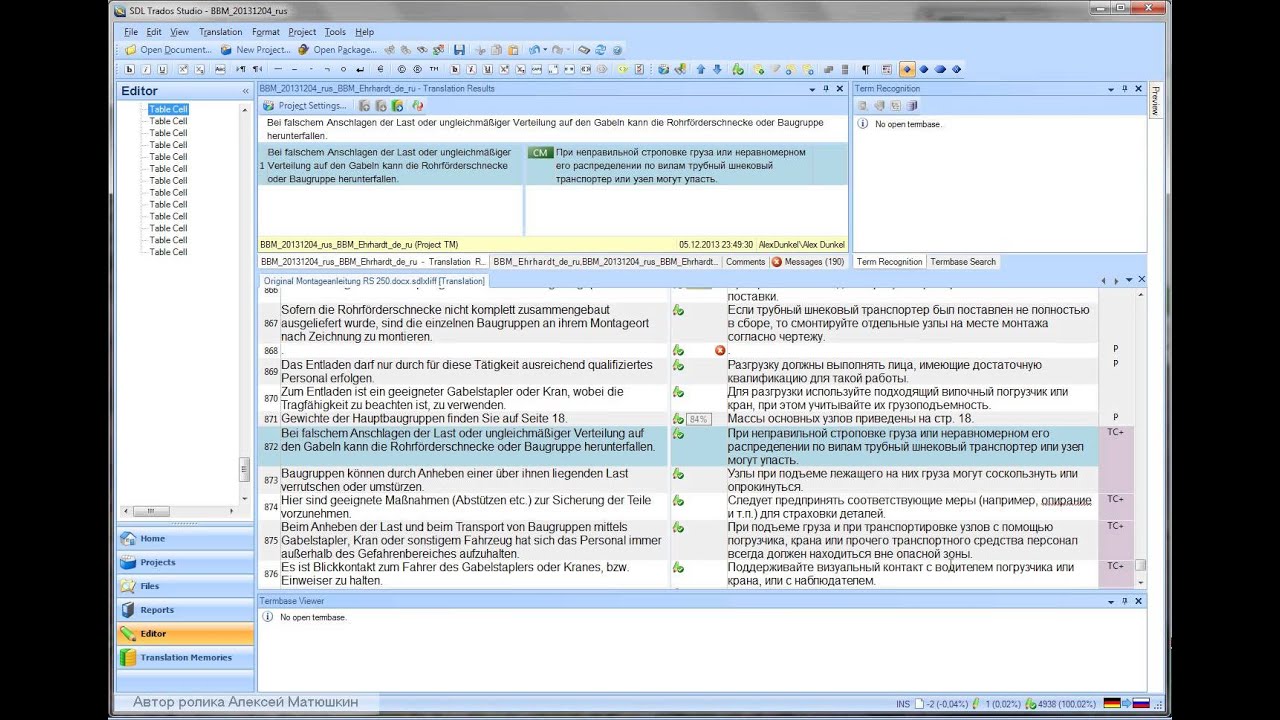Viewport: 1280px width, 720px height.
Task: Open the Edit menu
Action: point(154,32)
